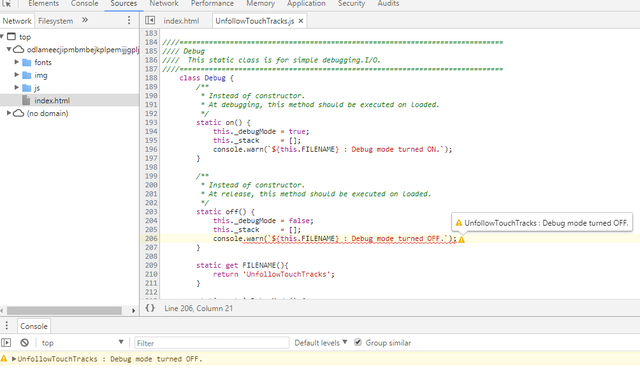Viewport: 640px width, 378px height.
Task: Open the Security panel tab
Action: (x=351, y=4)
